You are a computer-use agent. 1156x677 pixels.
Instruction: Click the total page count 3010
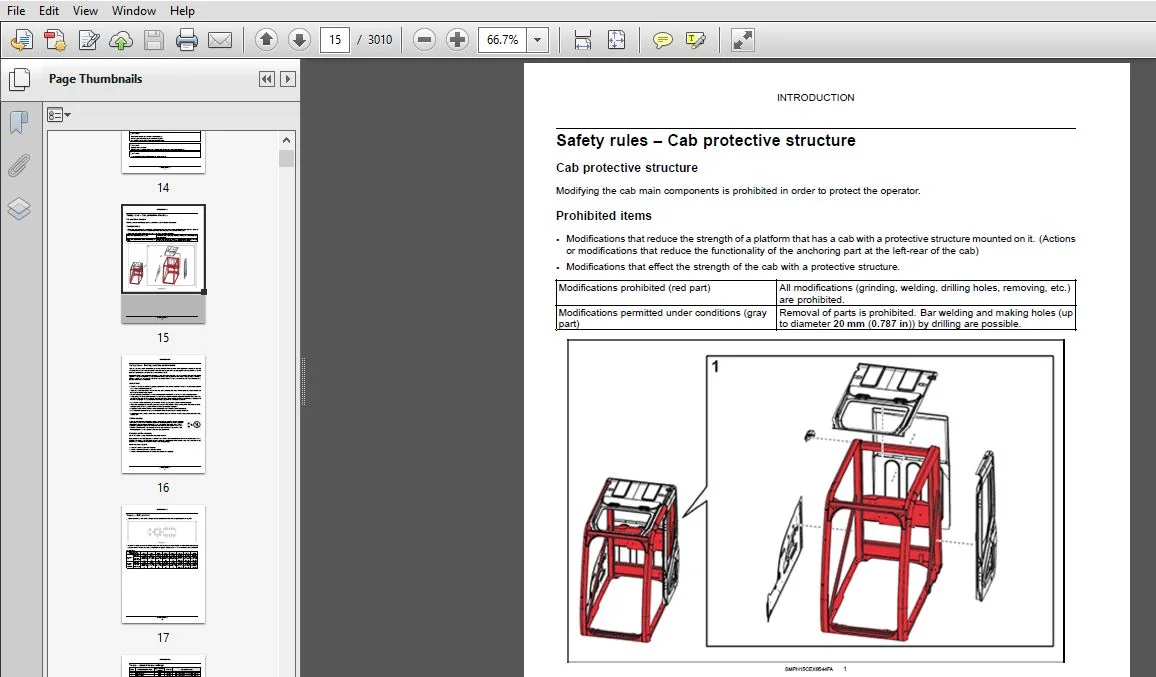pos(380,40)
